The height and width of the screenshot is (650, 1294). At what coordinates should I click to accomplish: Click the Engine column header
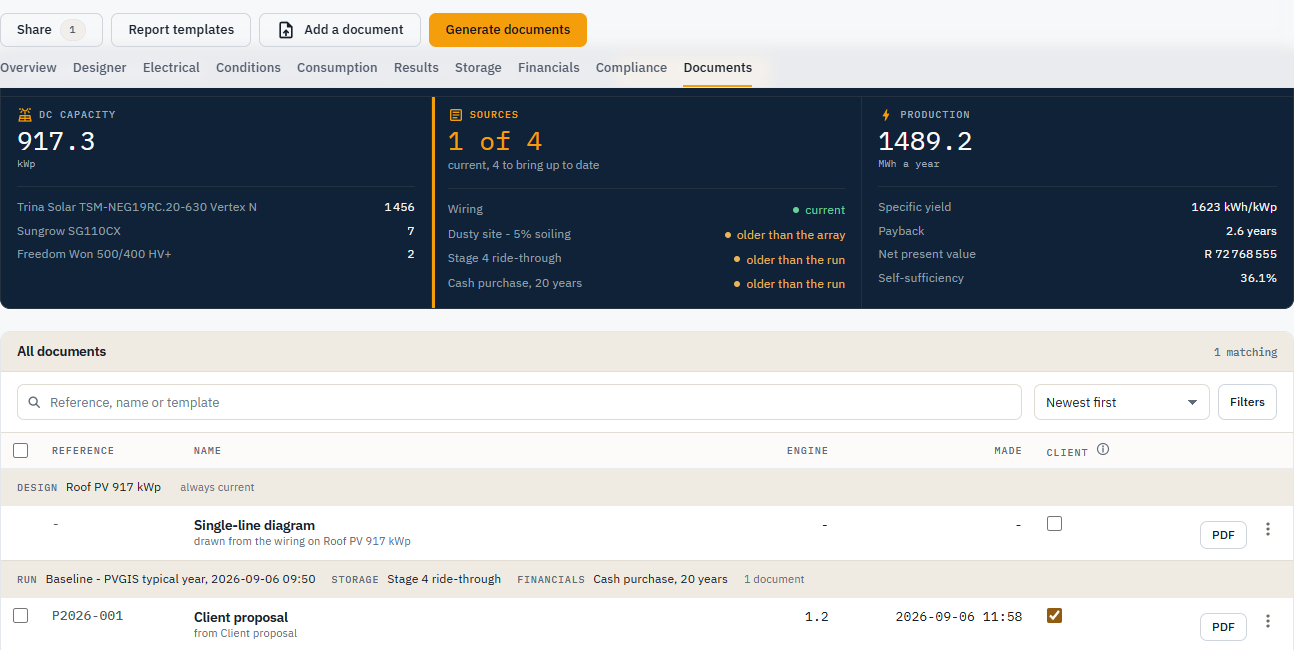[x=807, y=451]
